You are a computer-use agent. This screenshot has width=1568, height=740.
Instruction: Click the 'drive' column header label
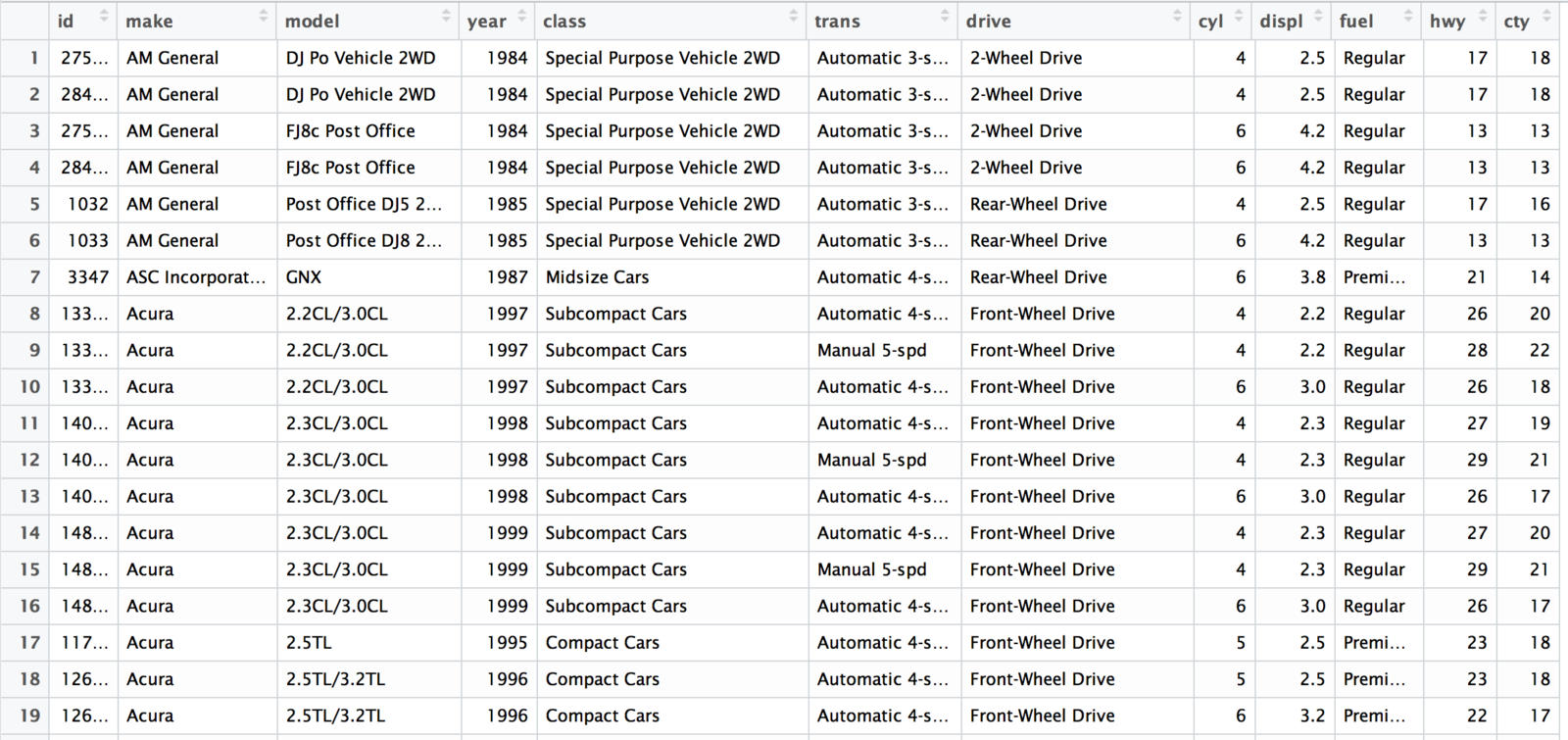988,21
